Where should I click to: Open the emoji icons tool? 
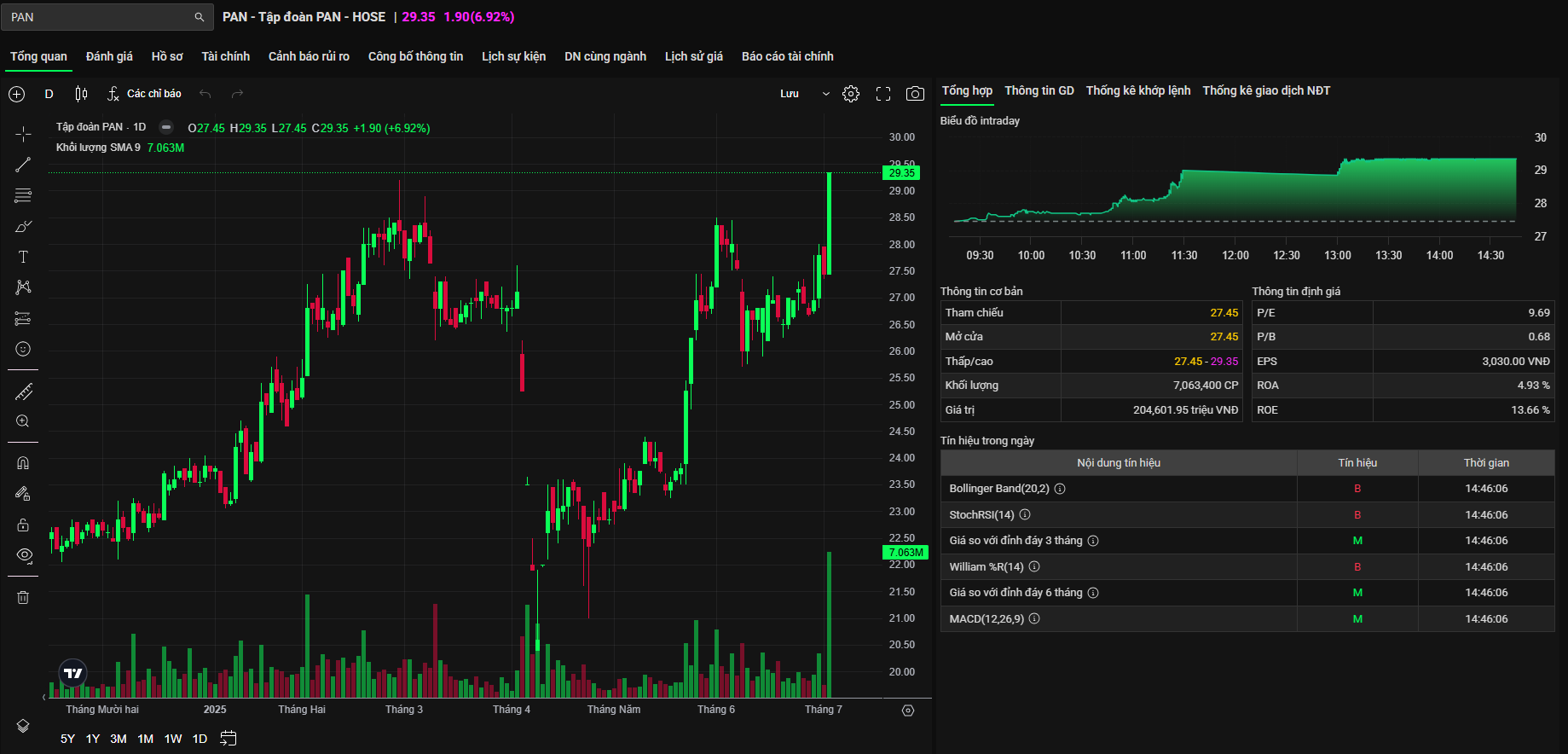pos(23,349)
